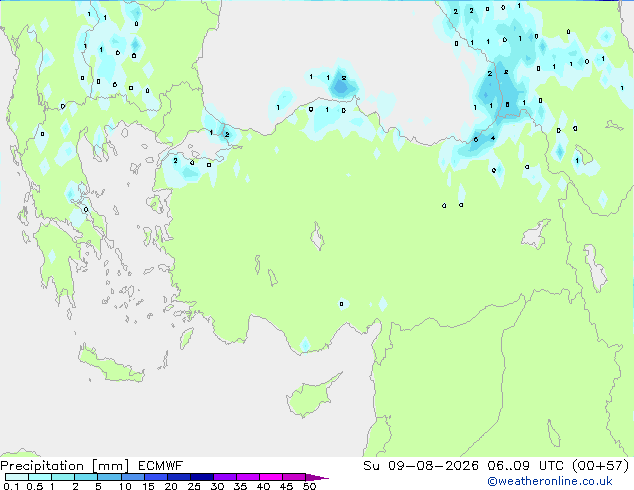Click the date 'Su 09-08-2026'
634x490 pixels.
421,466
